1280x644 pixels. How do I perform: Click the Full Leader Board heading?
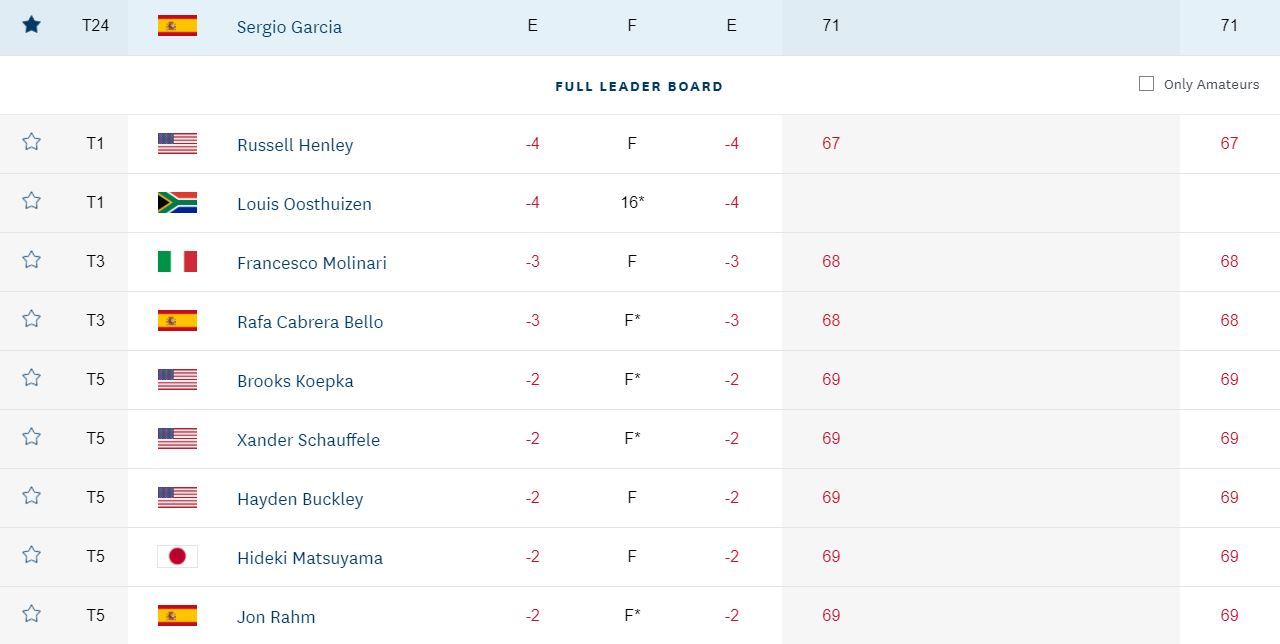639,87
